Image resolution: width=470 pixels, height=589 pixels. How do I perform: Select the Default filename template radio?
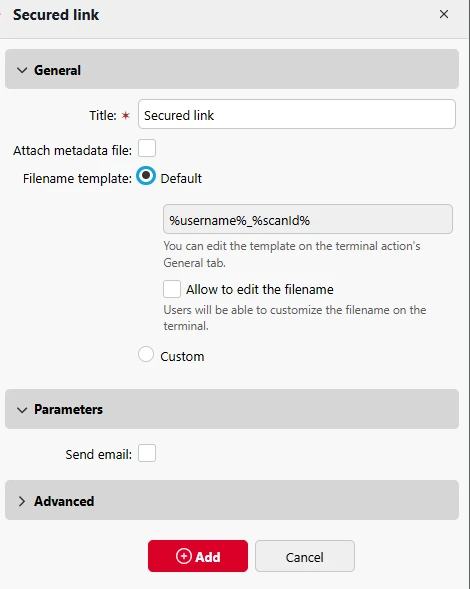coord(146,176)
